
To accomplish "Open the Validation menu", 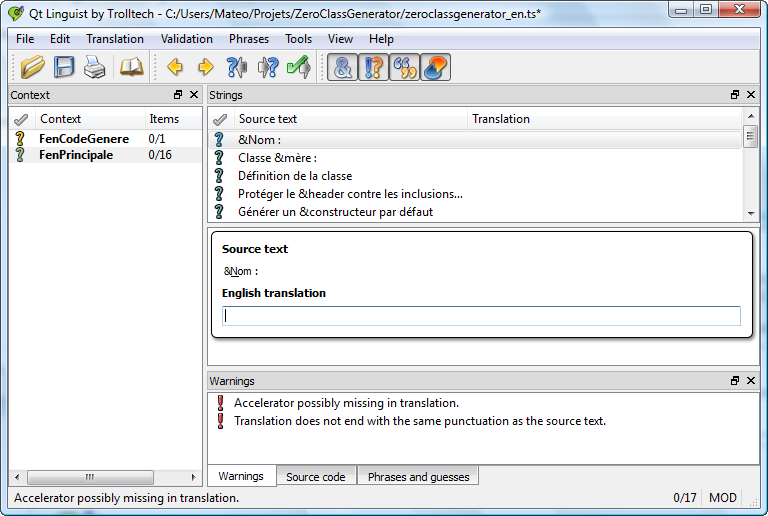I will click(x=187, y=39).
